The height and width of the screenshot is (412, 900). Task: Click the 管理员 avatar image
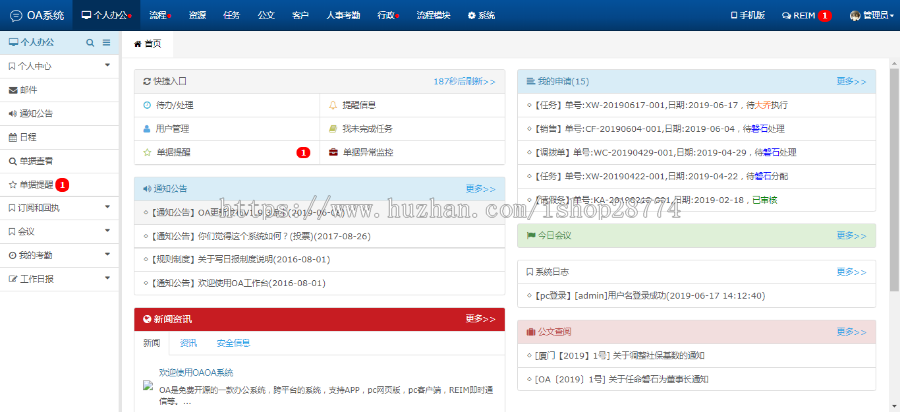click(855, 15)
